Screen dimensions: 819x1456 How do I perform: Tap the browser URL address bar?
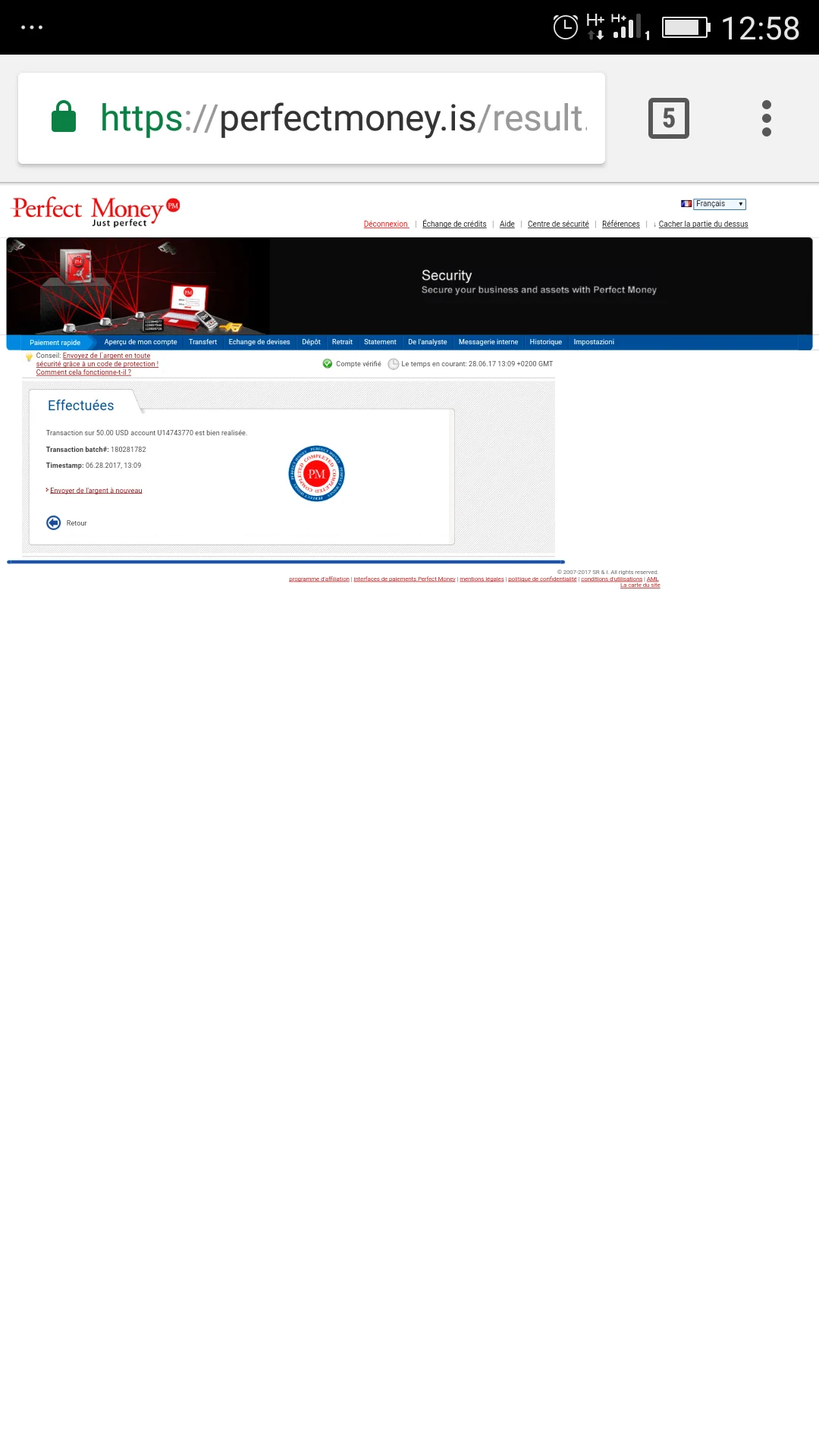tap(341, 118)
